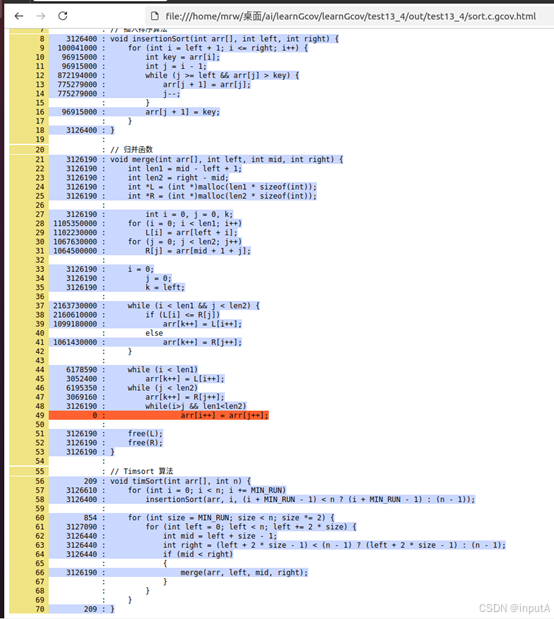Click the 'j--;' statement on line 14
Viewport: 554px width, 619px height.
pos(171,94)
